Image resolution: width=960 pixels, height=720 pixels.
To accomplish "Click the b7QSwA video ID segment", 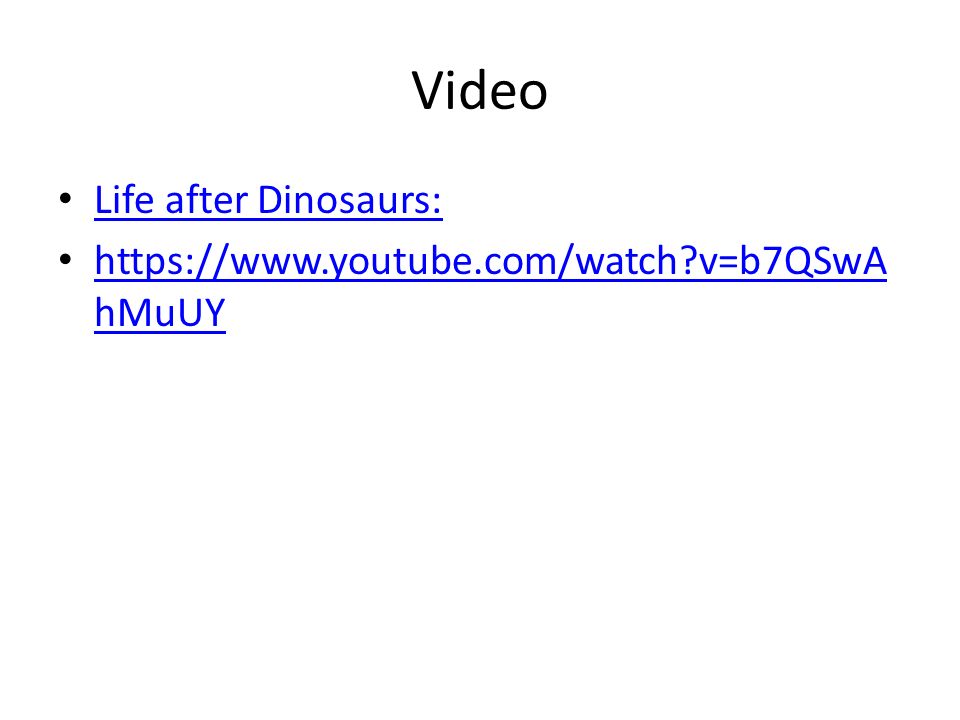I will click(812, 261).
